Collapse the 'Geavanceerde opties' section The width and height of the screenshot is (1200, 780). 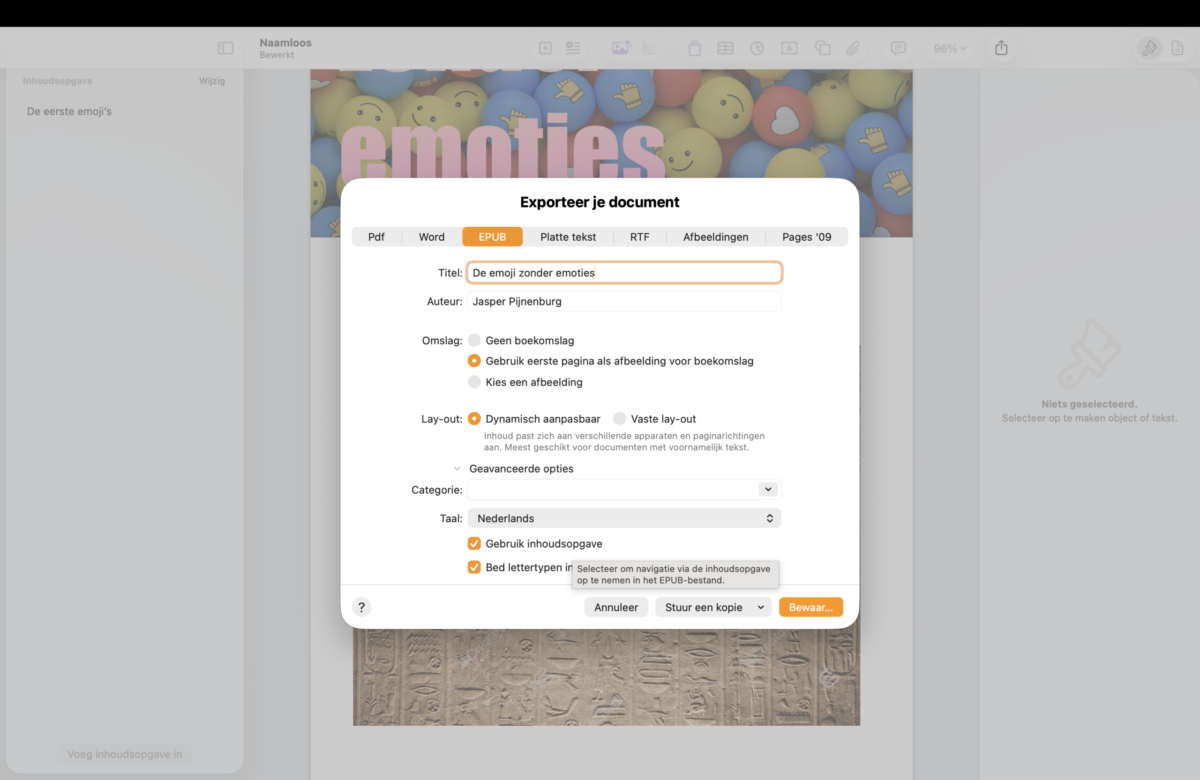458,469
